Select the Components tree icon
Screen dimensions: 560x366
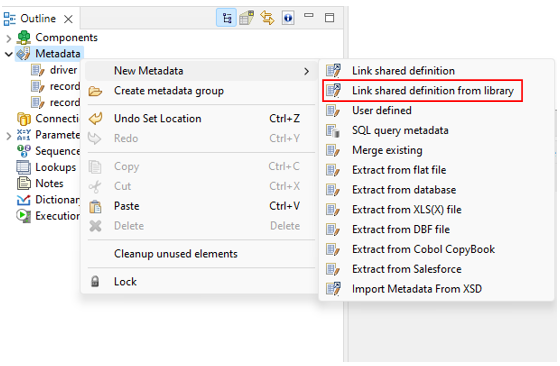coord(24,37)
